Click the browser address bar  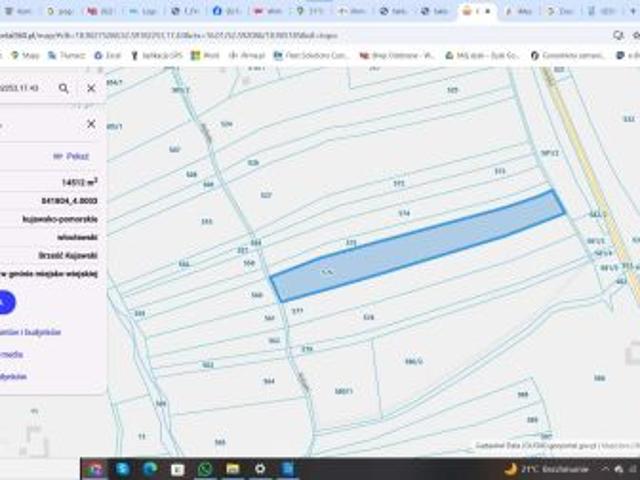(300, 34)
